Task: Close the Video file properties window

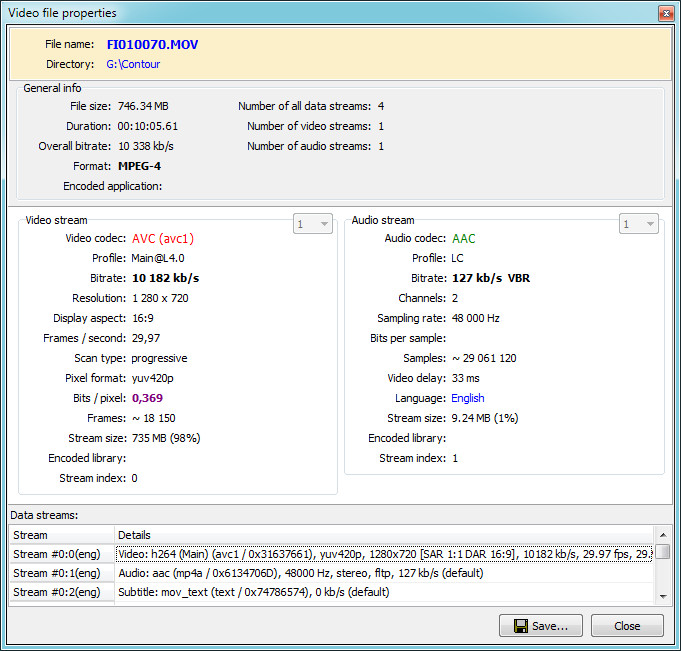Action: [666, 13]
